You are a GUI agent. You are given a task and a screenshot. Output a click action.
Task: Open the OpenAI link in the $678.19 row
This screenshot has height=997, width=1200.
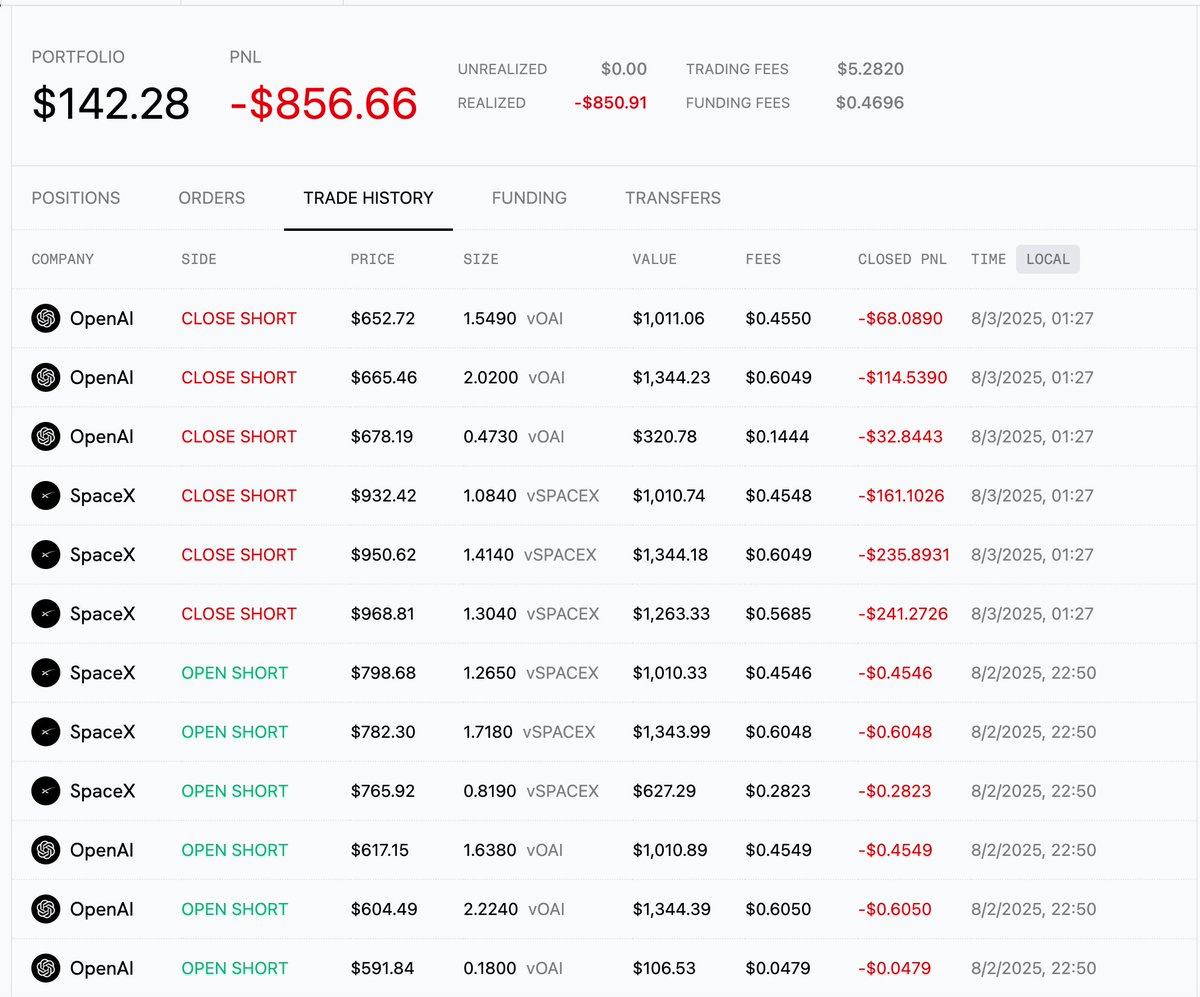pyautogui.click(x=102, y=437)
